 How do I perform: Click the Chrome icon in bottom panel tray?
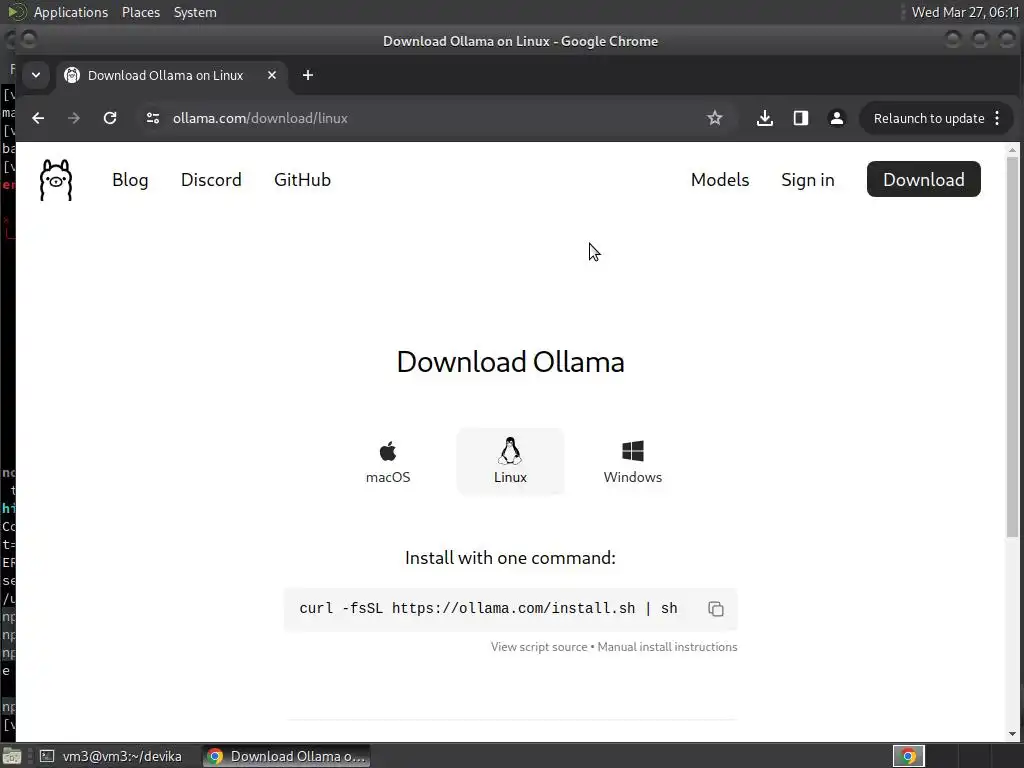click(908, 756)
